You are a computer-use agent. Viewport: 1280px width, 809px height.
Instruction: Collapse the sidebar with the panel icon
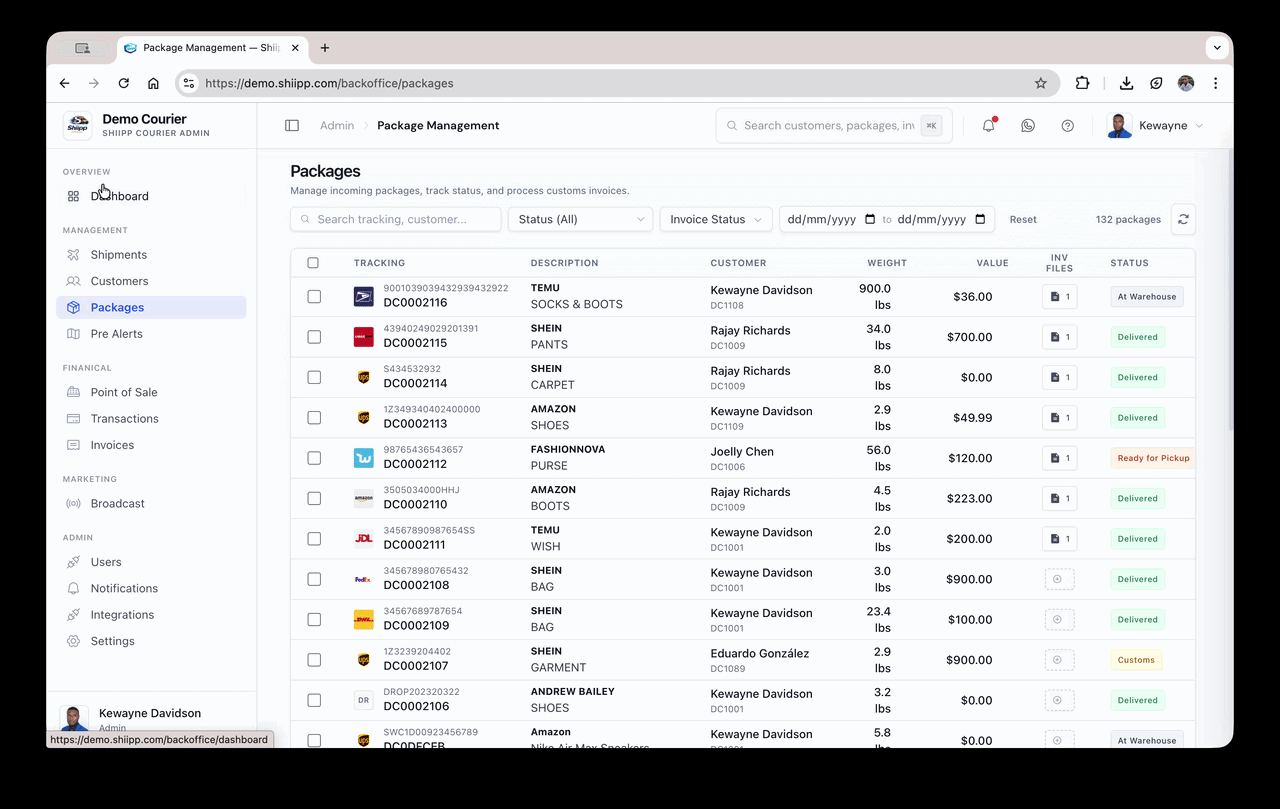[291, 125]
